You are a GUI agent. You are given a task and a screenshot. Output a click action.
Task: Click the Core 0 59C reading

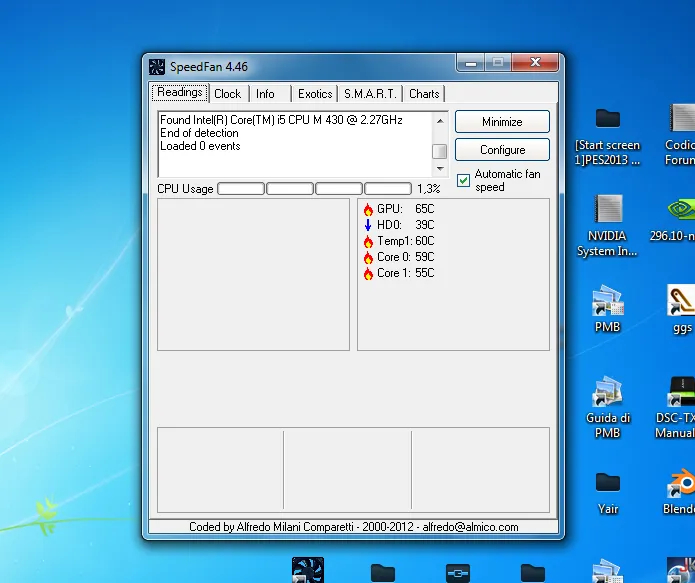[406, 257]
